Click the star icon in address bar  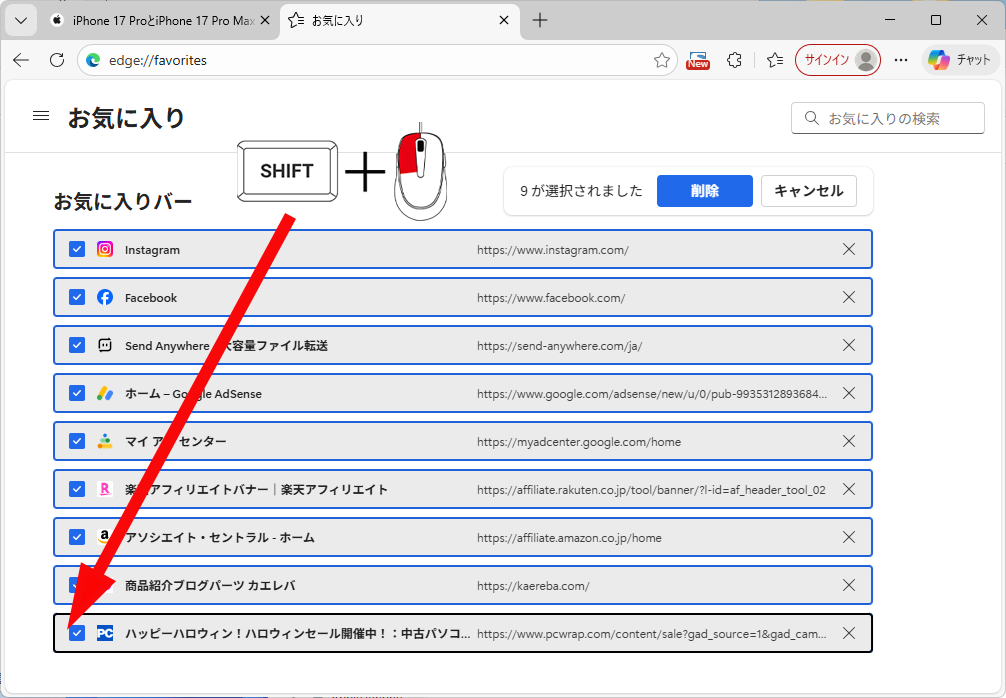[662, 60]
